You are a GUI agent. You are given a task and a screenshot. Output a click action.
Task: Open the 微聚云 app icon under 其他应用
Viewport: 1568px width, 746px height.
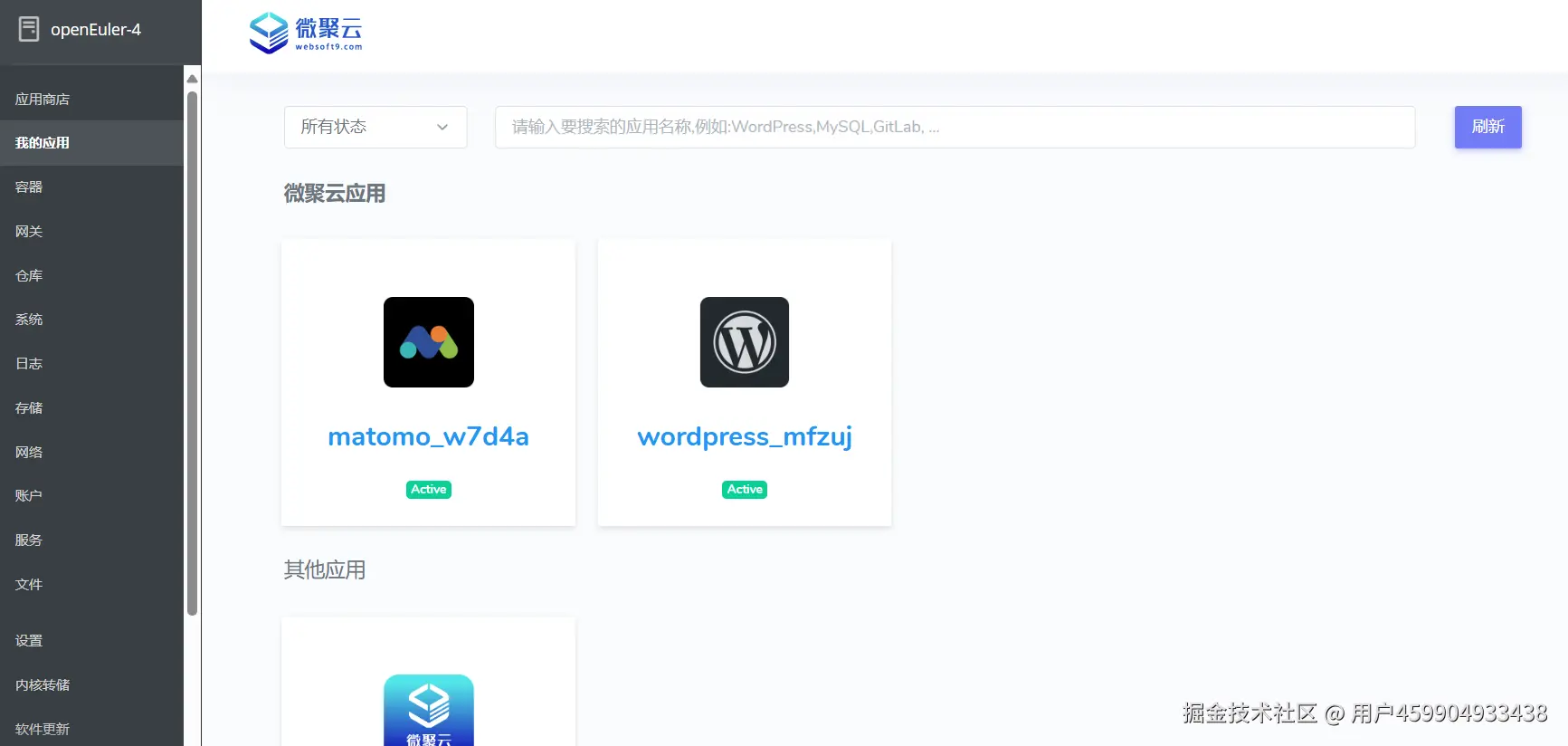(429, 710)
